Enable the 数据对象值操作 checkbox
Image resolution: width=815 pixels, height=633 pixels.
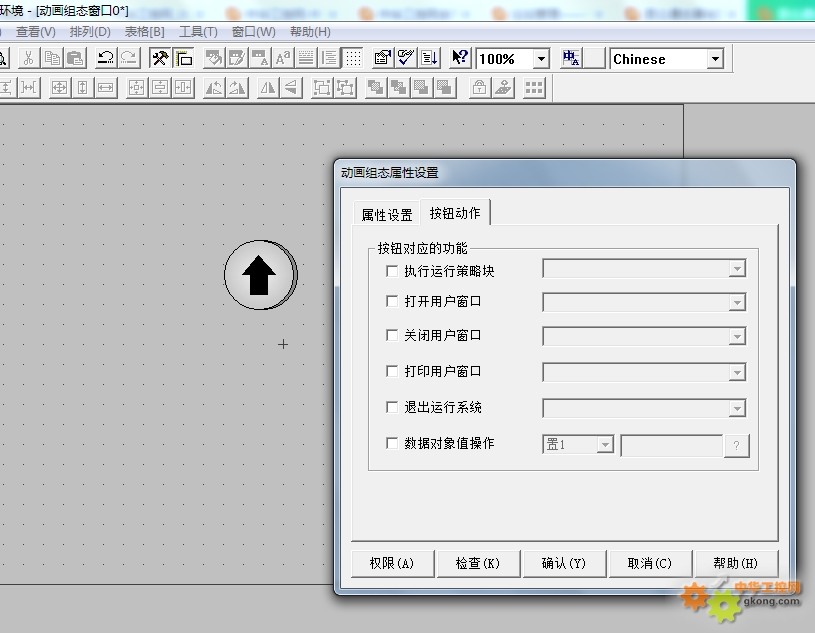click(392, 443)
